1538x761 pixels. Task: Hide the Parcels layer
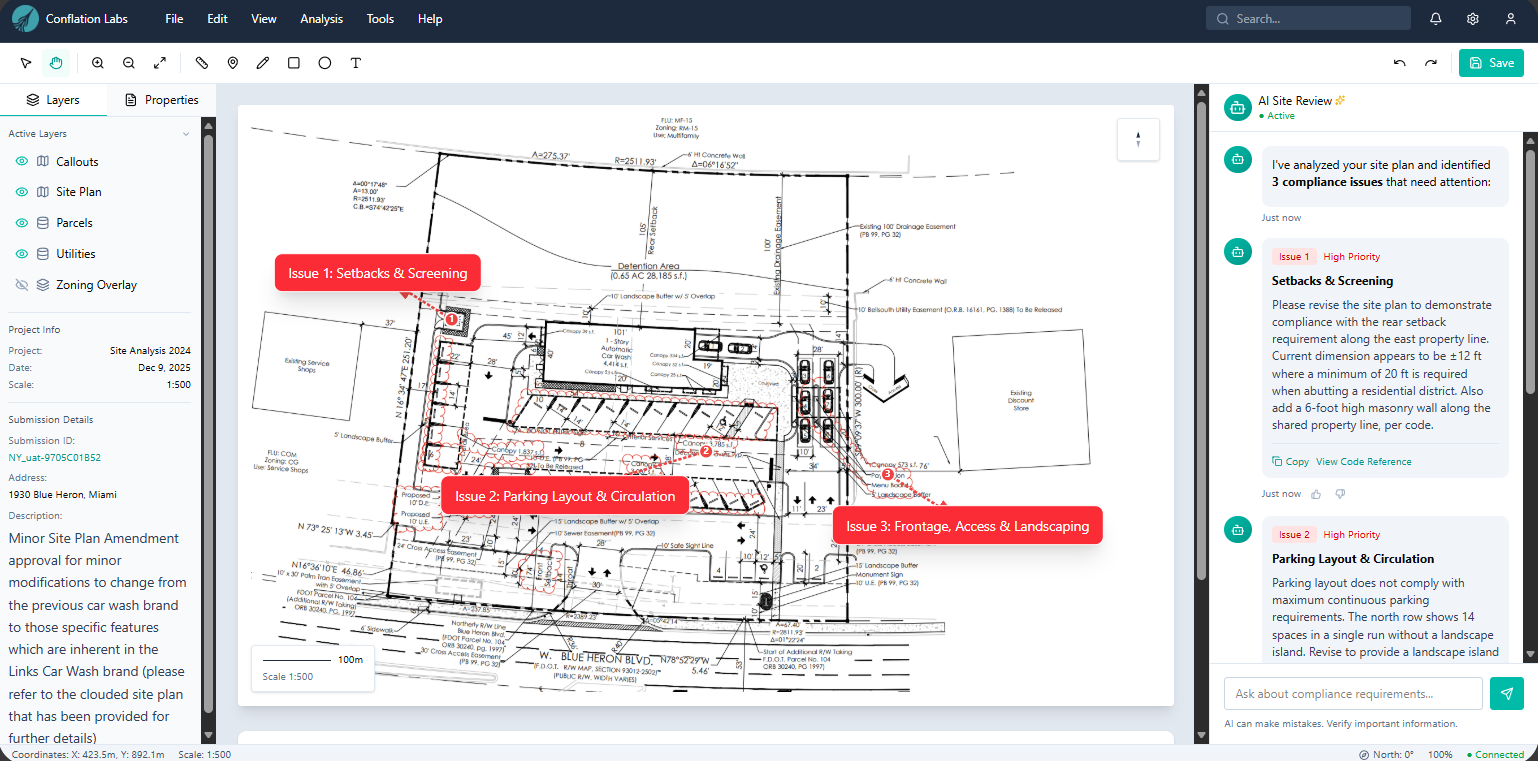[x=21, y=222]
